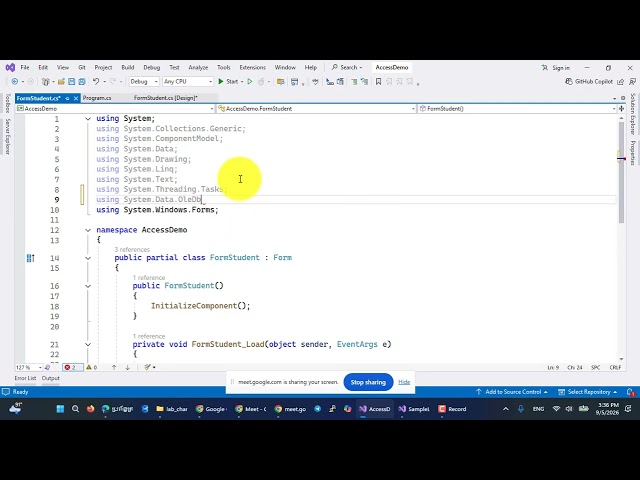
Task: Open Firefox from the taskbar
Action: [x=90, y=409]
